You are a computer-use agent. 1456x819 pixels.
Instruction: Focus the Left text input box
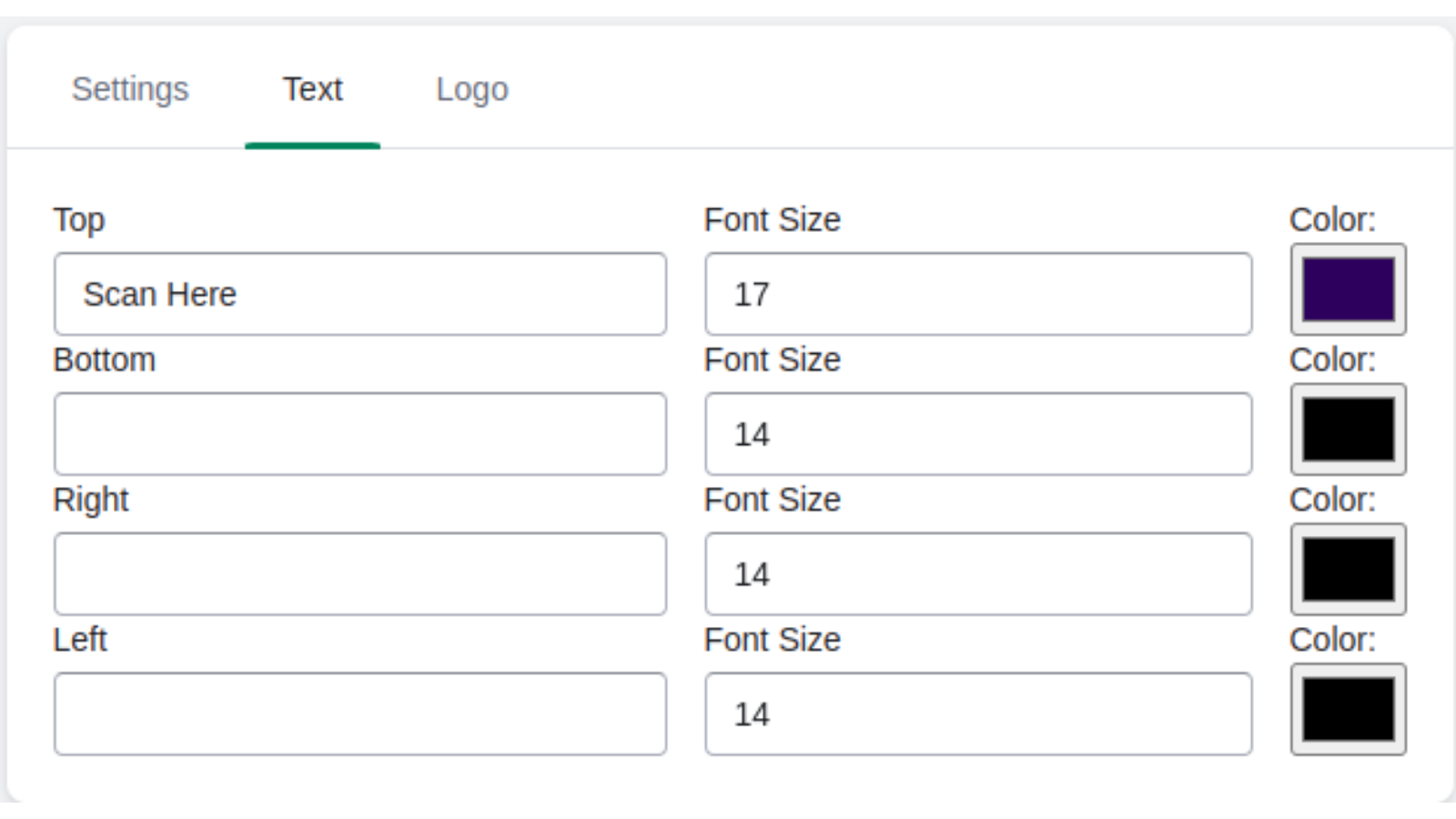pos(360,714)
